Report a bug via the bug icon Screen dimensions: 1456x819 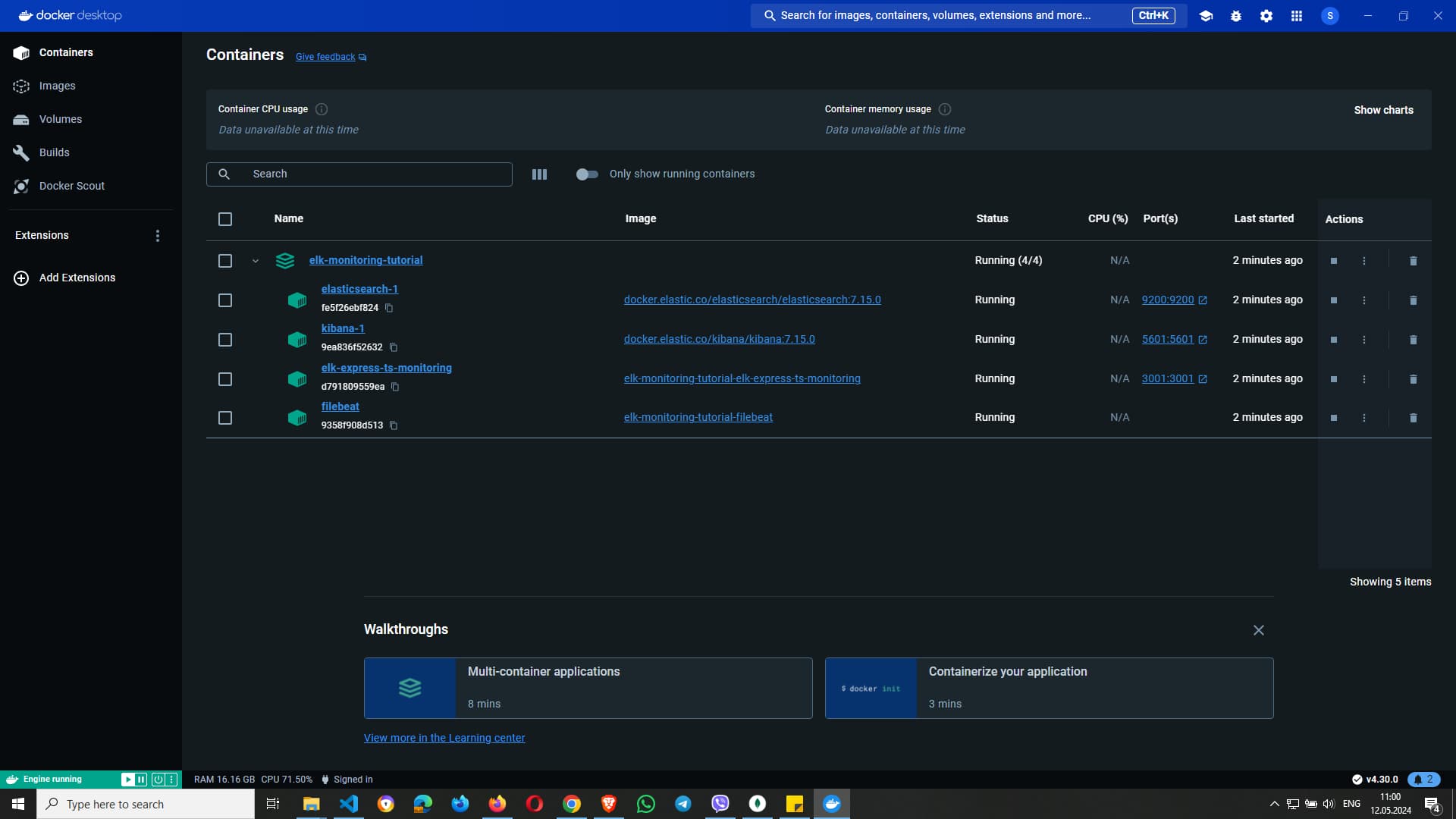1236,15
